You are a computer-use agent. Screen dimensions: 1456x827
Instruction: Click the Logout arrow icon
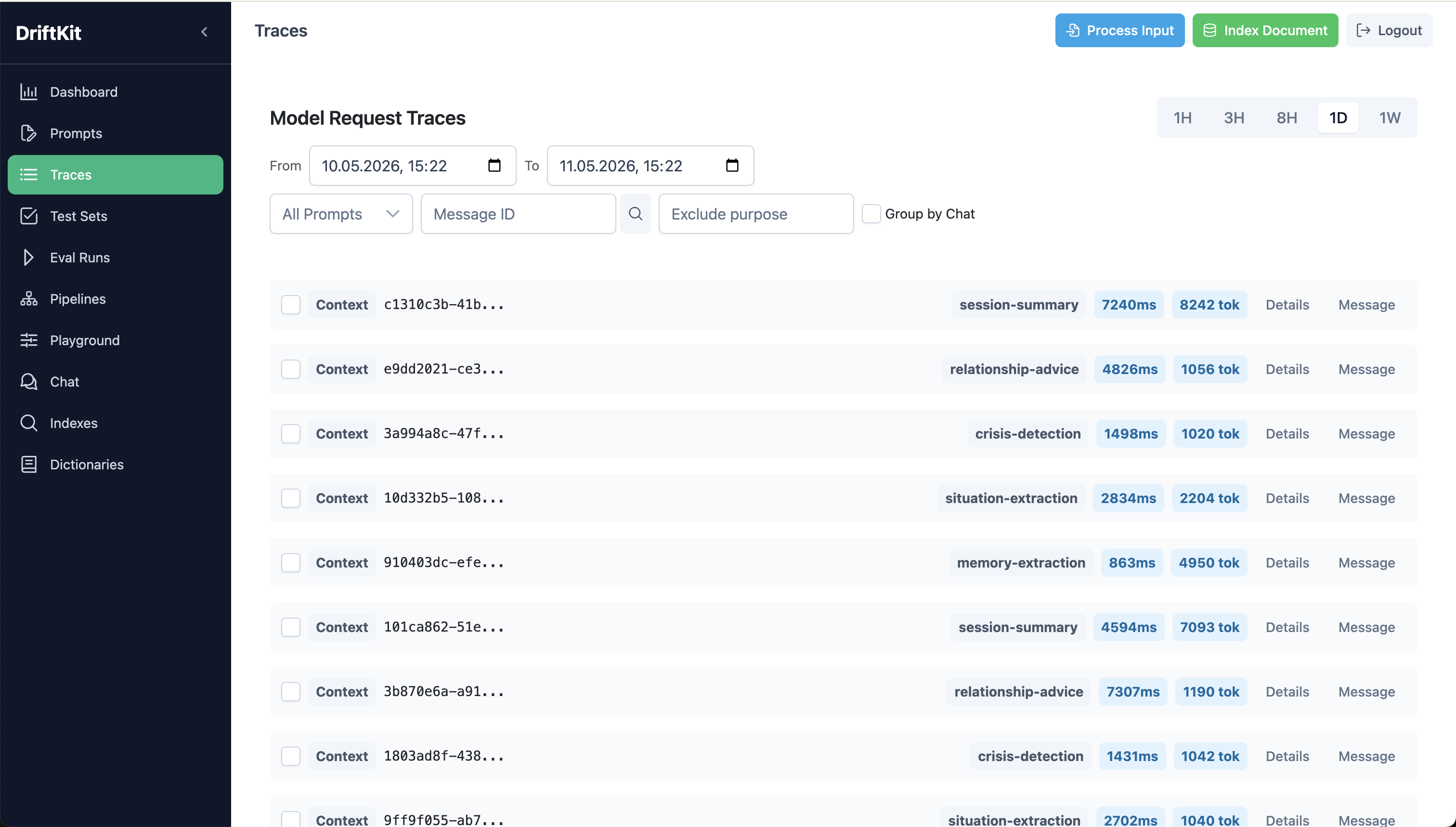coord(1364,31)
